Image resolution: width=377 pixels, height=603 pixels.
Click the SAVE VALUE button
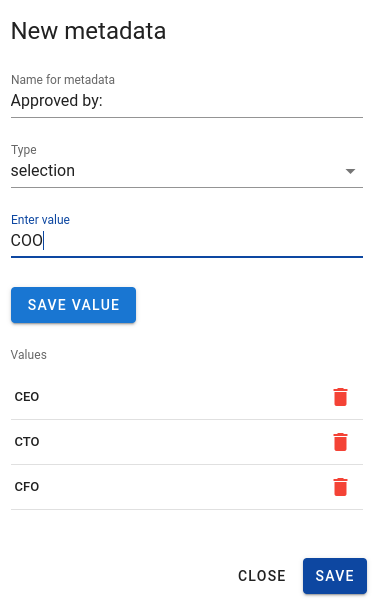coord(73,305)
